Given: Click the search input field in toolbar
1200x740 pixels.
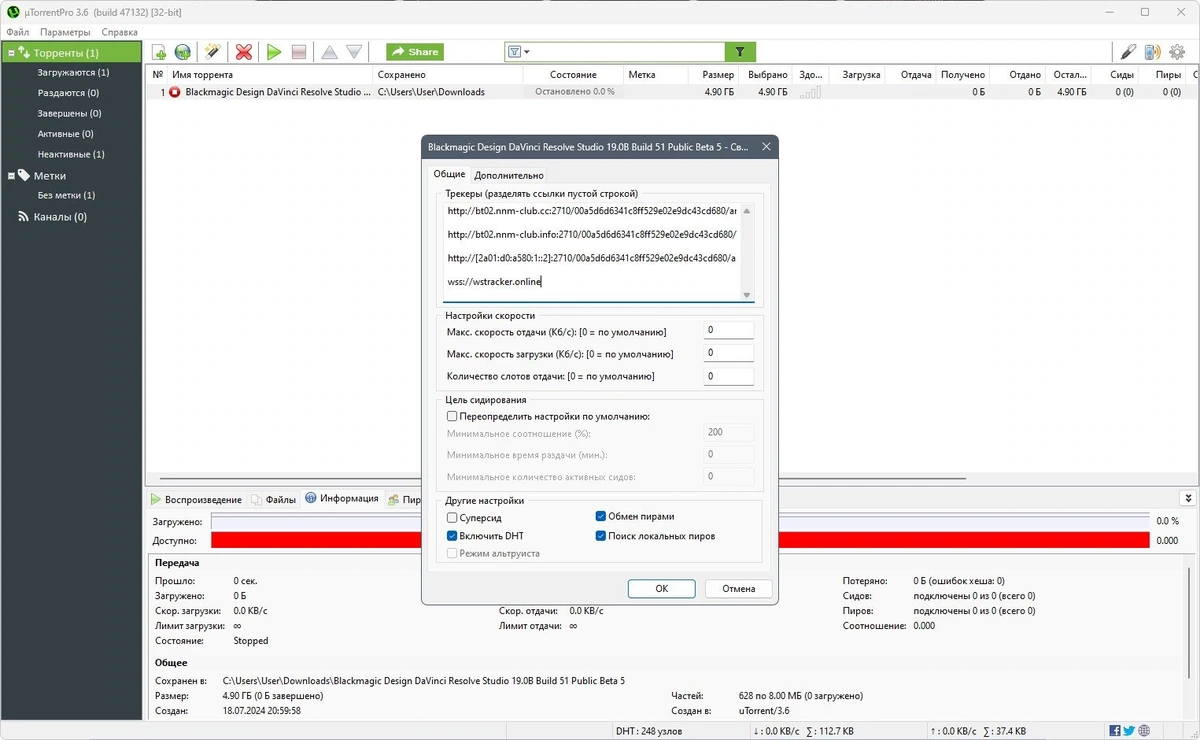Looking at the screenshot, I should 628,52.
